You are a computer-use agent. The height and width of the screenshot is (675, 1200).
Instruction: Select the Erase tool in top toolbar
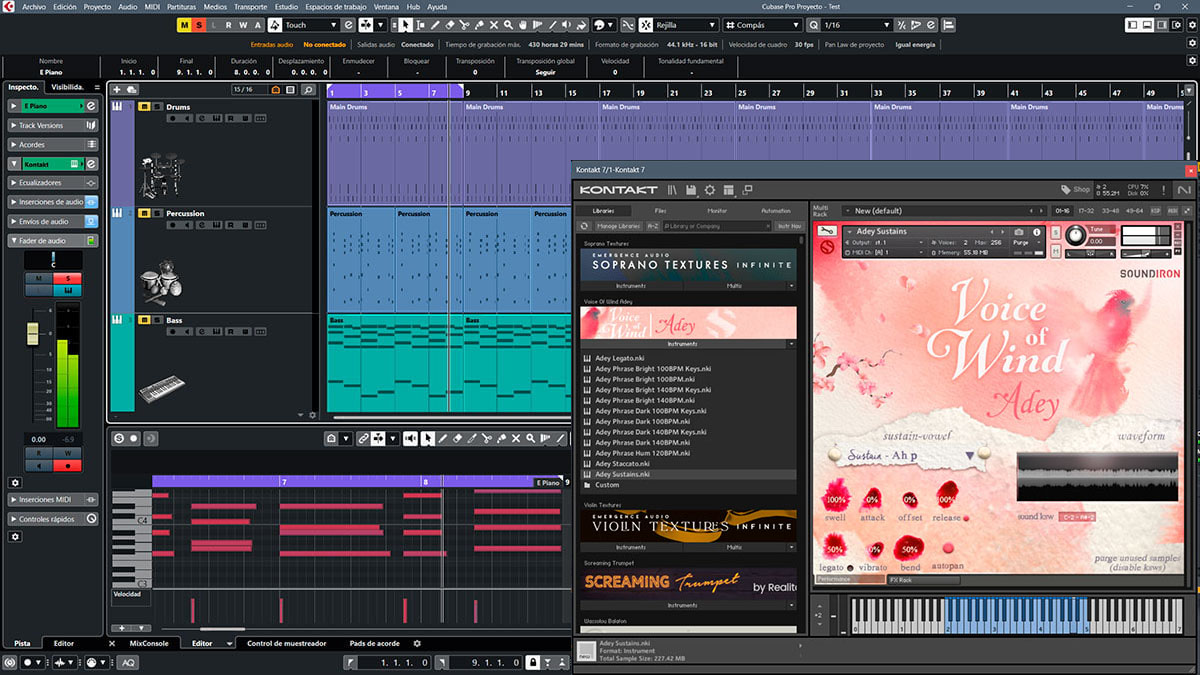450,24
